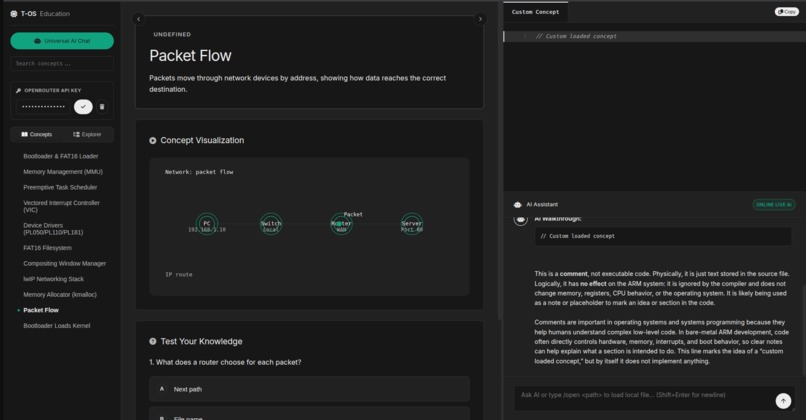
Task: Go to previous concept arrow
Action: pos(138,19)
